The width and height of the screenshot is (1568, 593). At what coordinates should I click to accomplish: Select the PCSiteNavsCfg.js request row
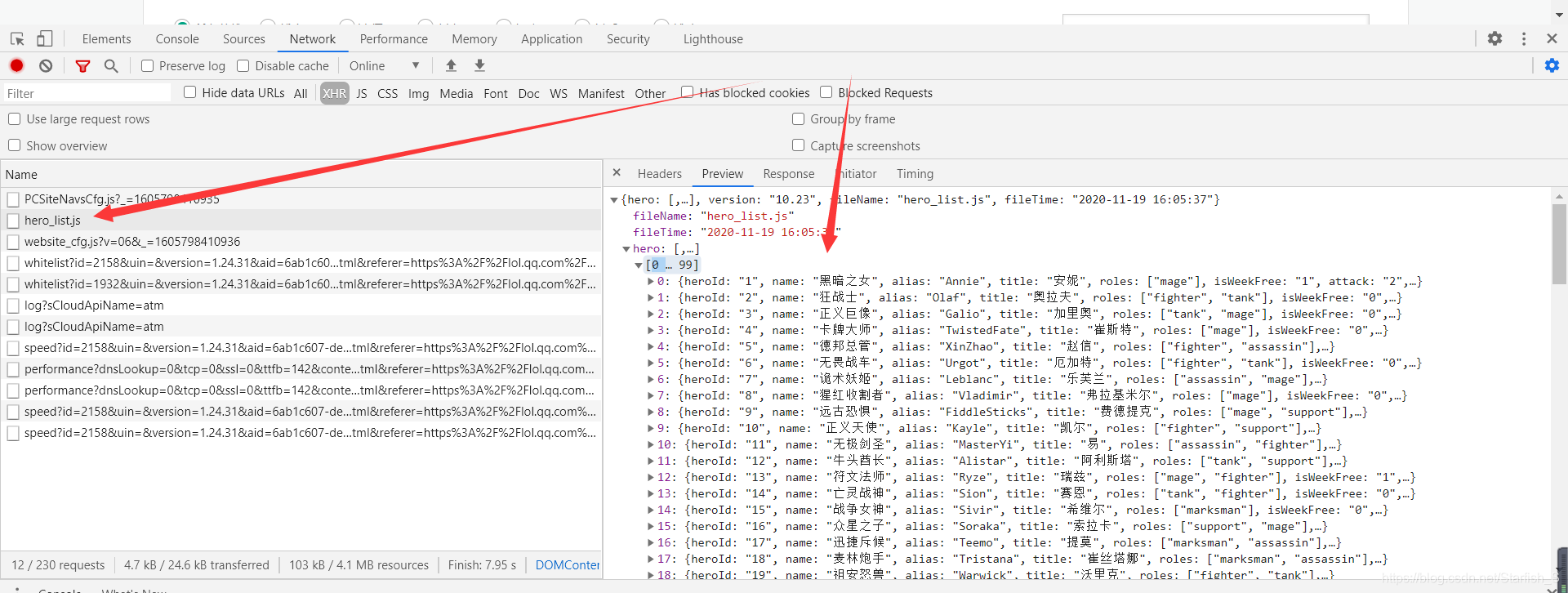[x=301, y=199]
